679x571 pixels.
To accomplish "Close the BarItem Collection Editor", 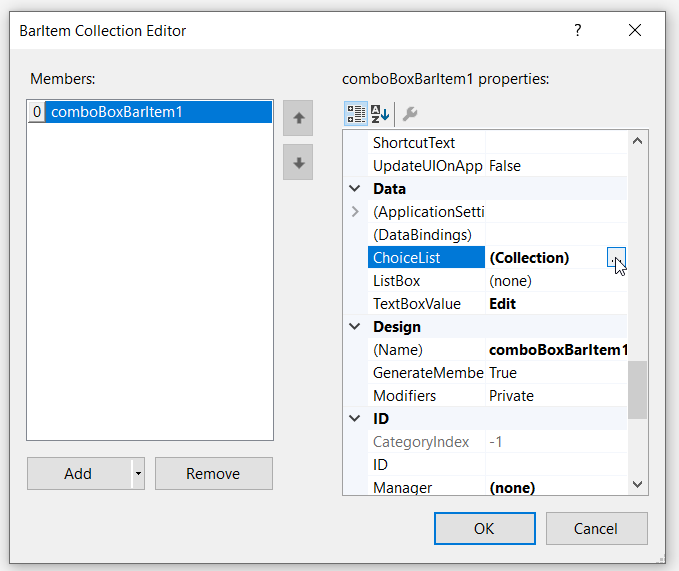I will coord(635,31).
